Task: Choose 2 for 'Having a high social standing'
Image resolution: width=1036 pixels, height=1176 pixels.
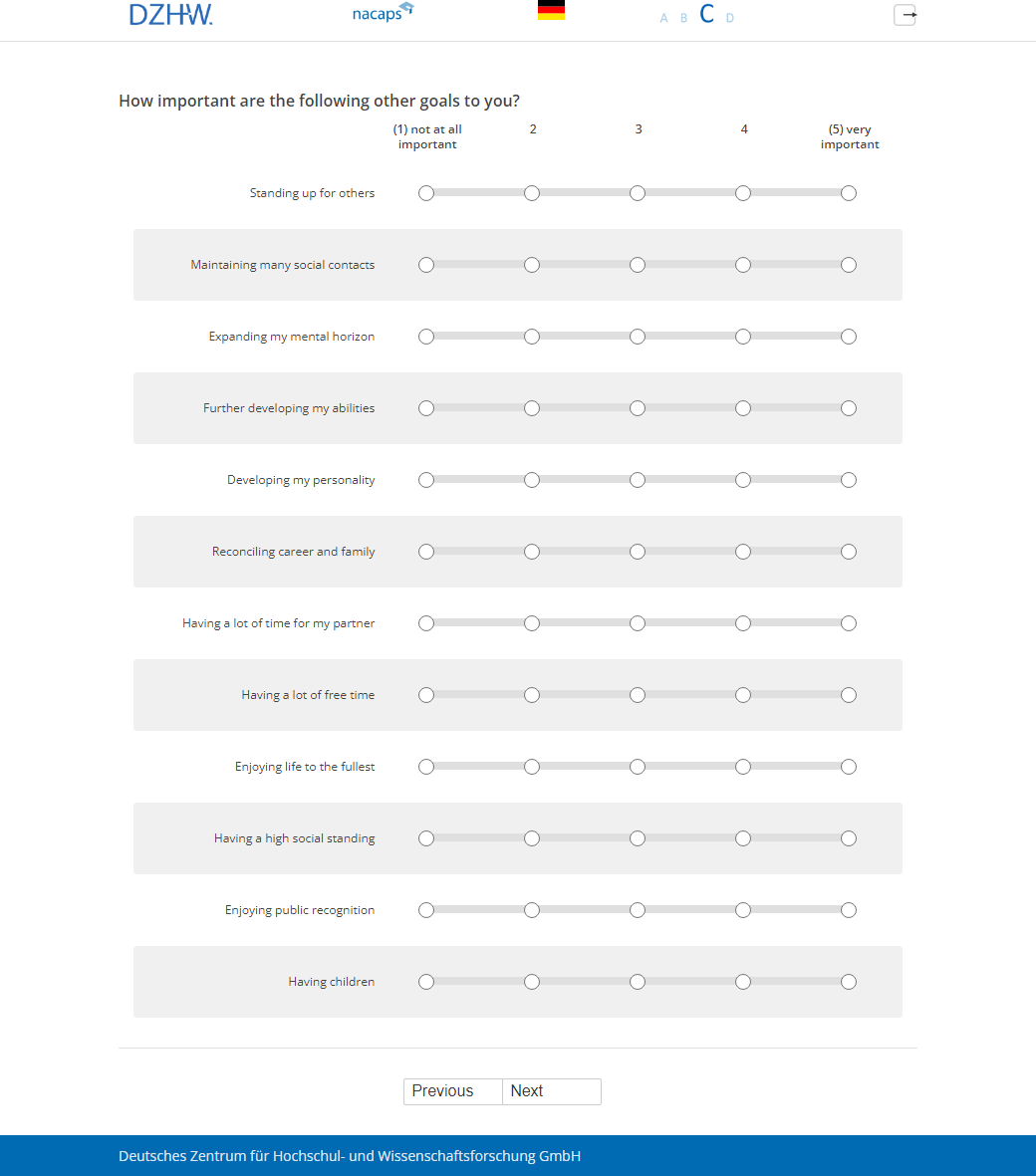Action: (532, 838)
